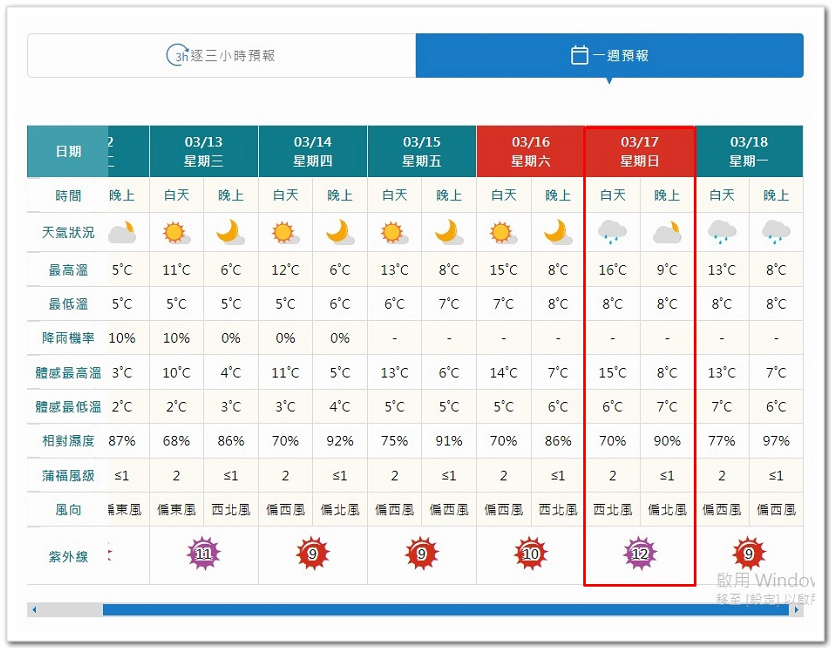
Task: Click the 92% humidity for 03/14 night
Action: pos(340,441)
